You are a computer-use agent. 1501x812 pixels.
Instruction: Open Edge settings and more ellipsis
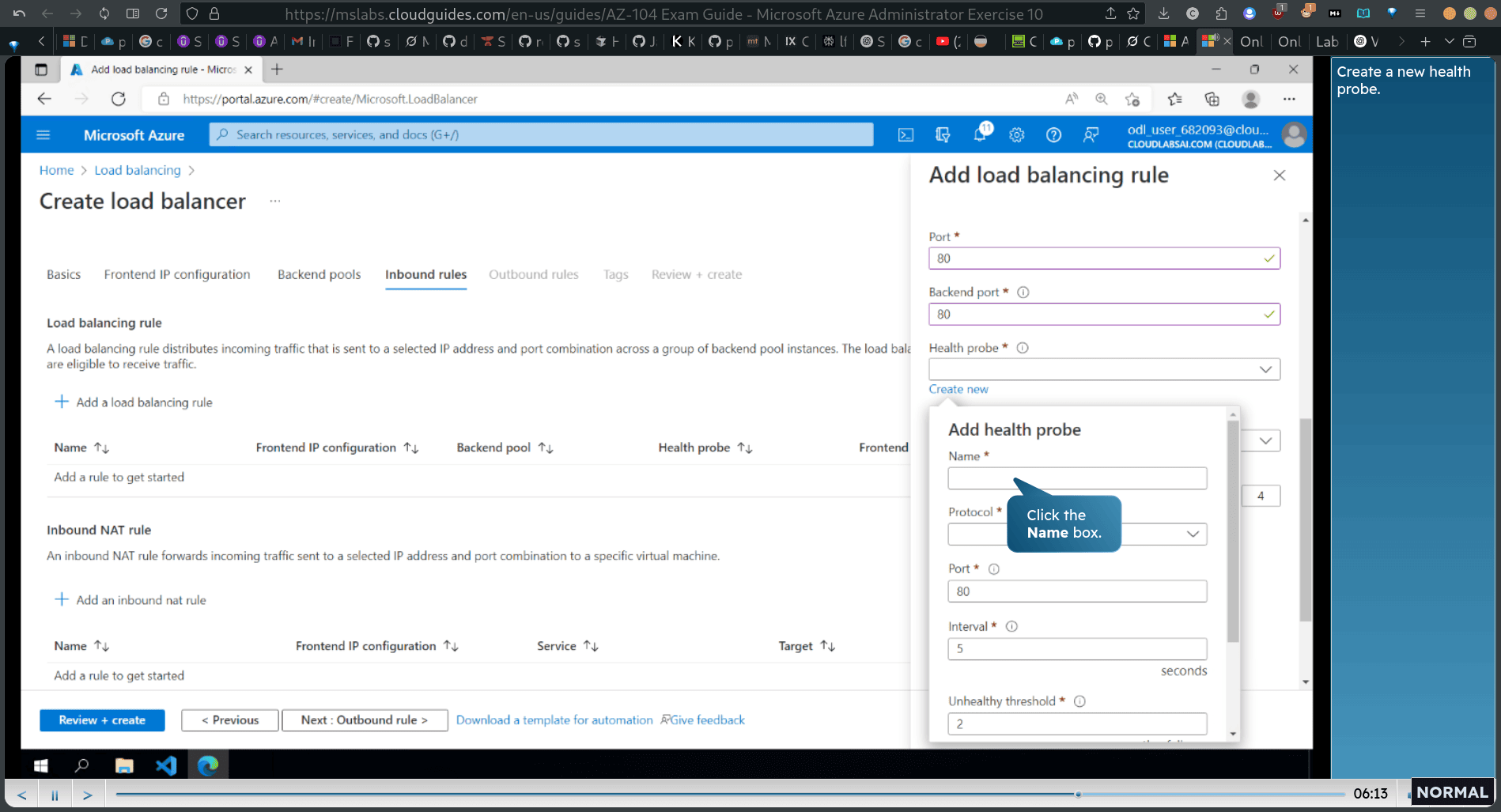[x=1289, y=99]
